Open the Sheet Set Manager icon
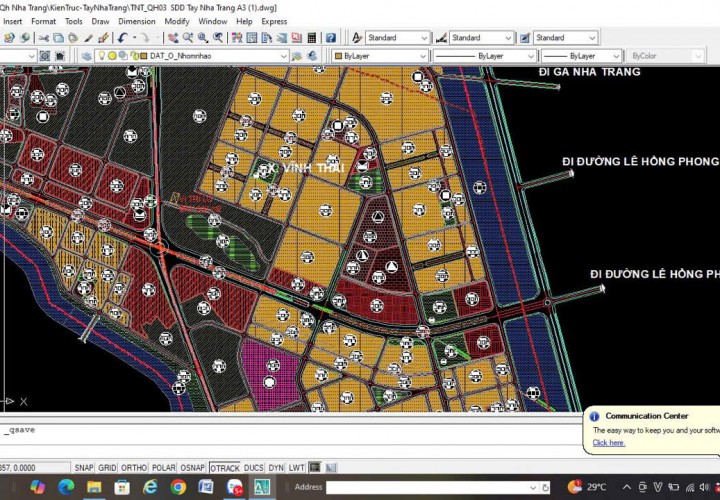 pos(281,38)
